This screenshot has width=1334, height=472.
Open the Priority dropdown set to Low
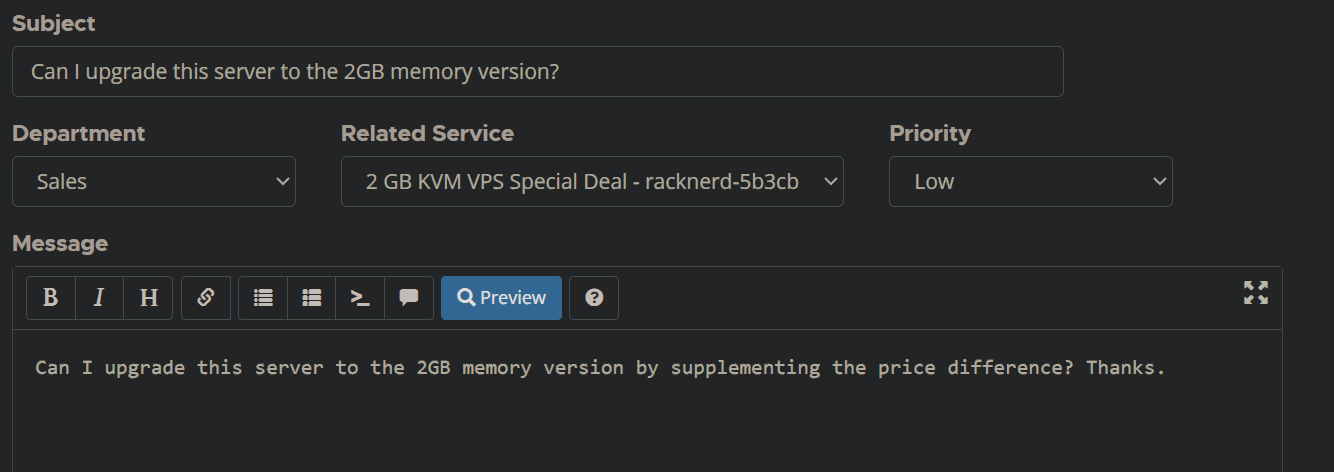(x=1030, y=182)
